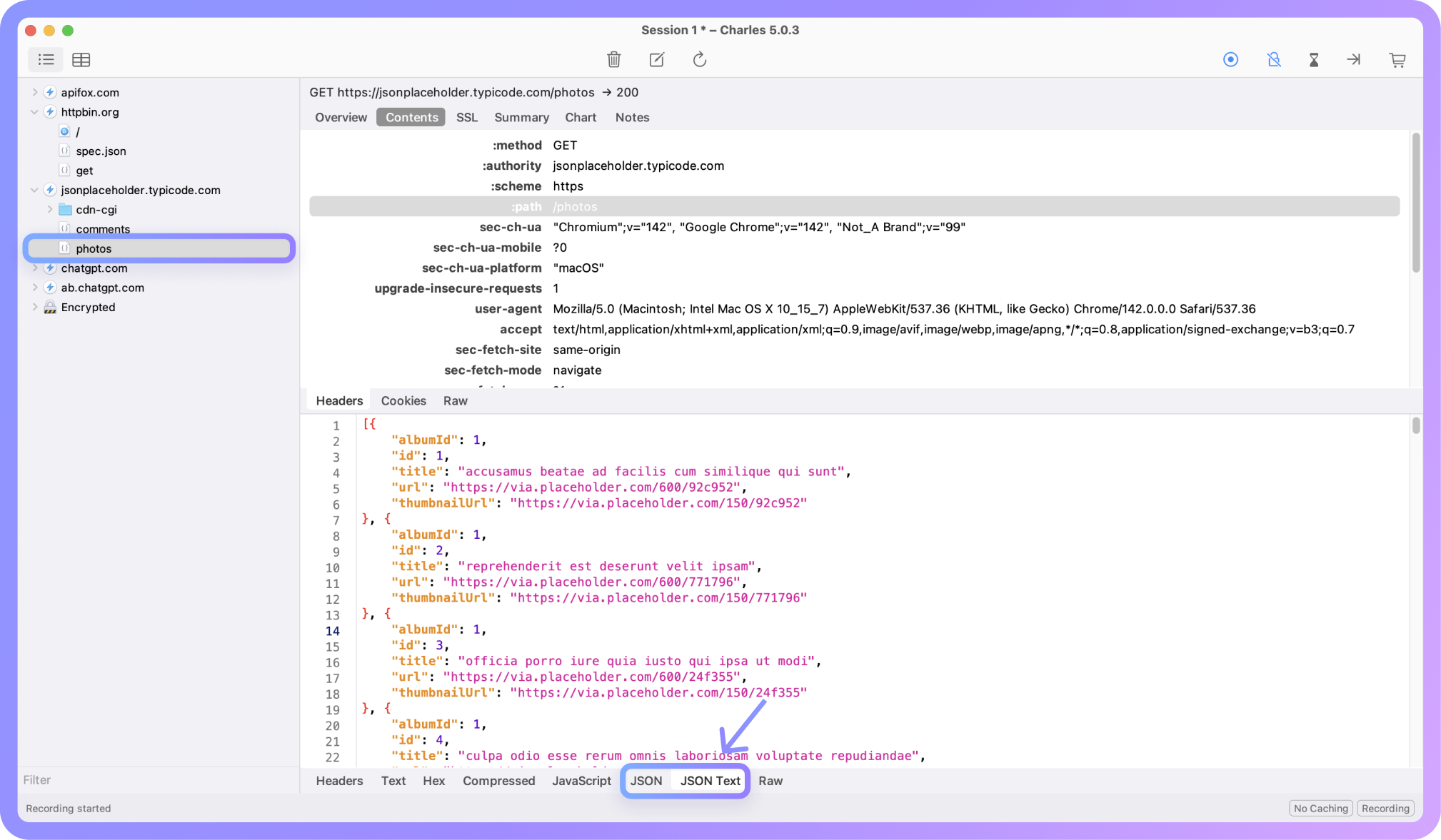1441x840 pixels.
Task: Enable throttling using the hourglass icon
Action: click(1314, 60)
